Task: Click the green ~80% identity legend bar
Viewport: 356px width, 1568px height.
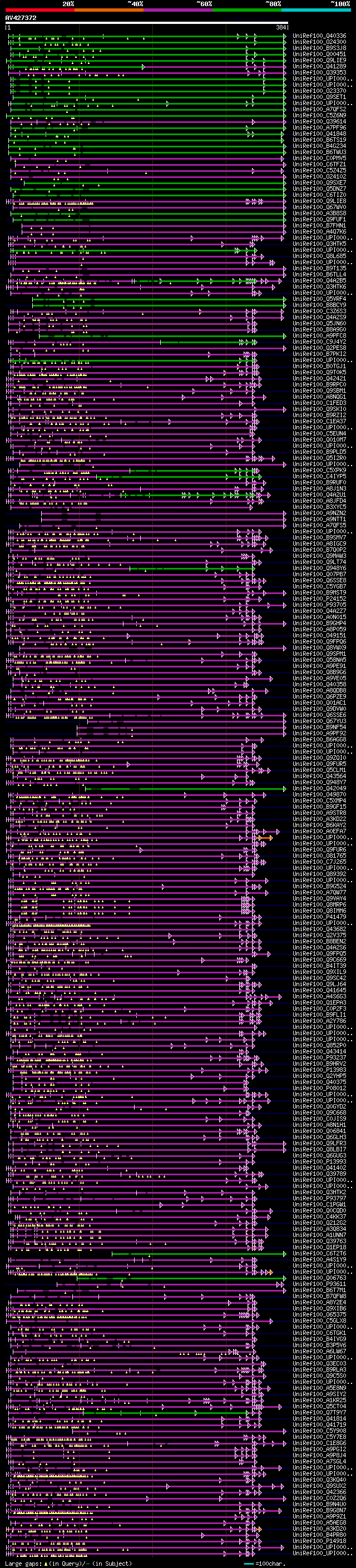Action: pos(247,10)
